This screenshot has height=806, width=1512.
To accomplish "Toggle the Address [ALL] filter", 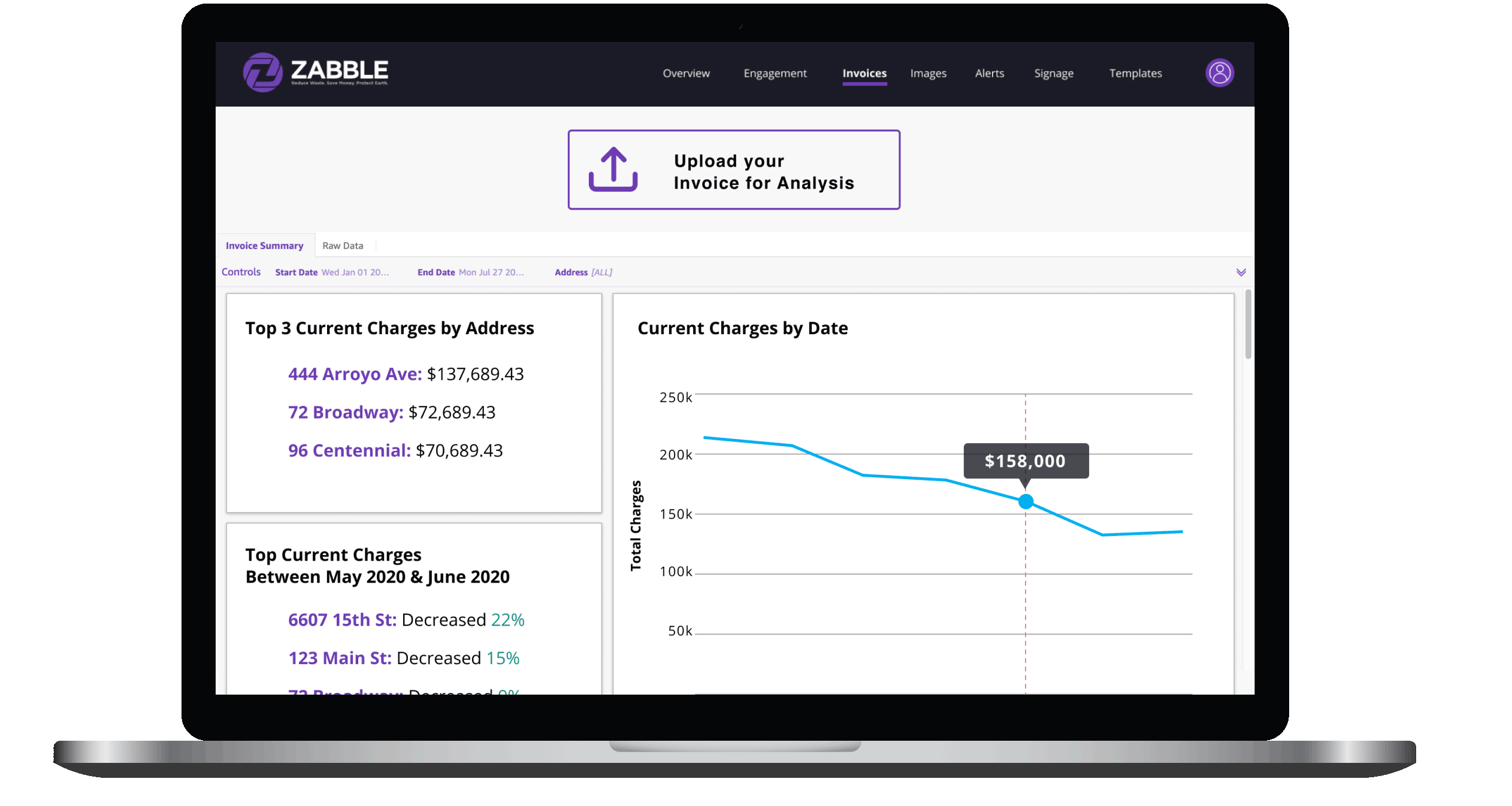I will pos(583,272).
